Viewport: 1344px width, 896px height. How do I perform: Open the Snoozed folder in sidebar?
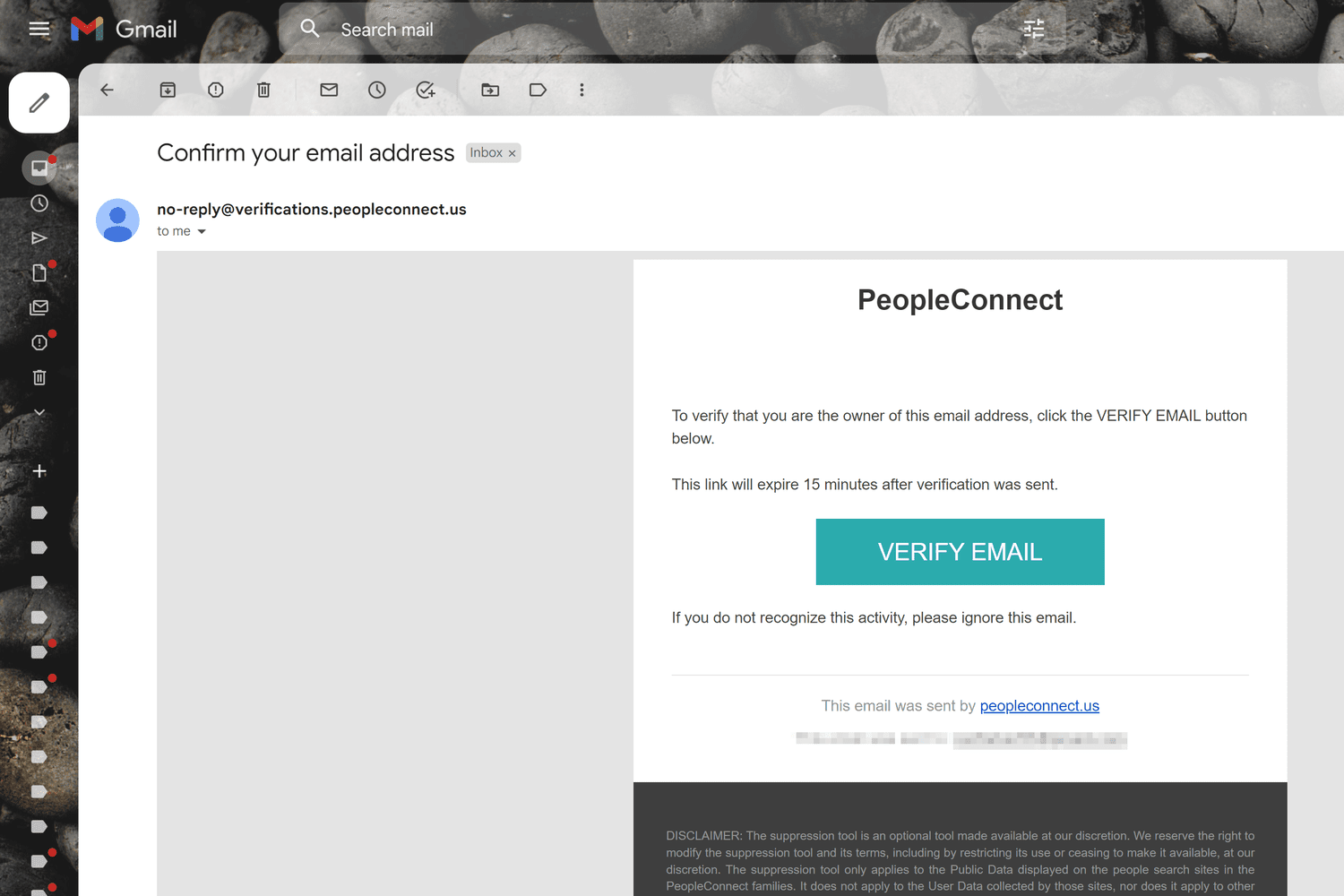[x=39, y=203]
